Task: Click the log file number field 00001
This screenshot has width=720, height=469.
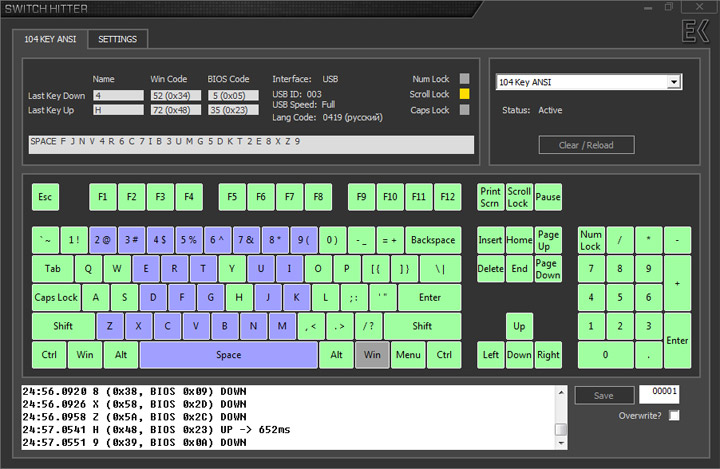Action: 659,393
